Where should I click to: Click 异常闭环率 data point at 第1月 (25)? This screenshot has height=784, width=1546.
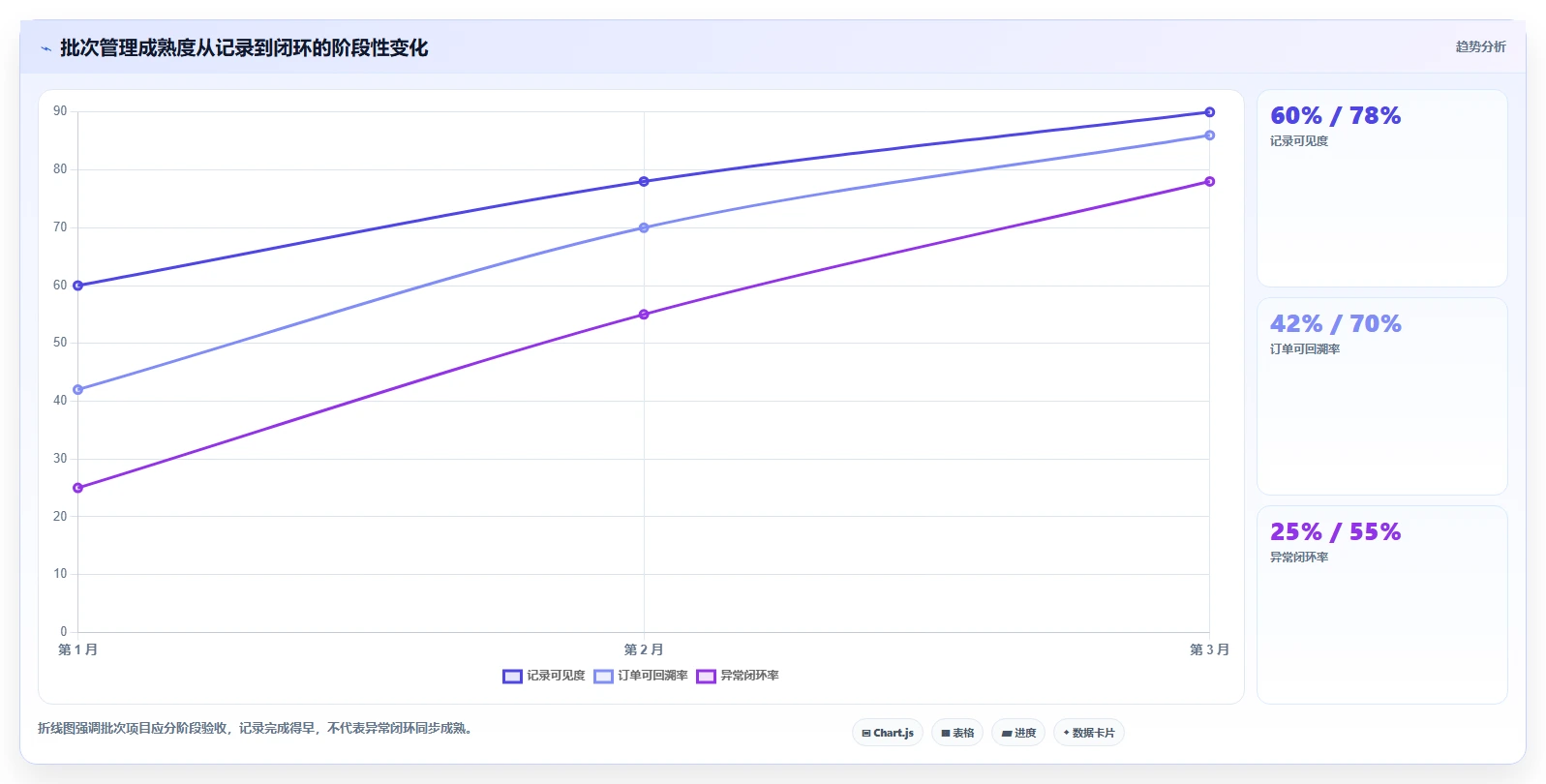78,488
